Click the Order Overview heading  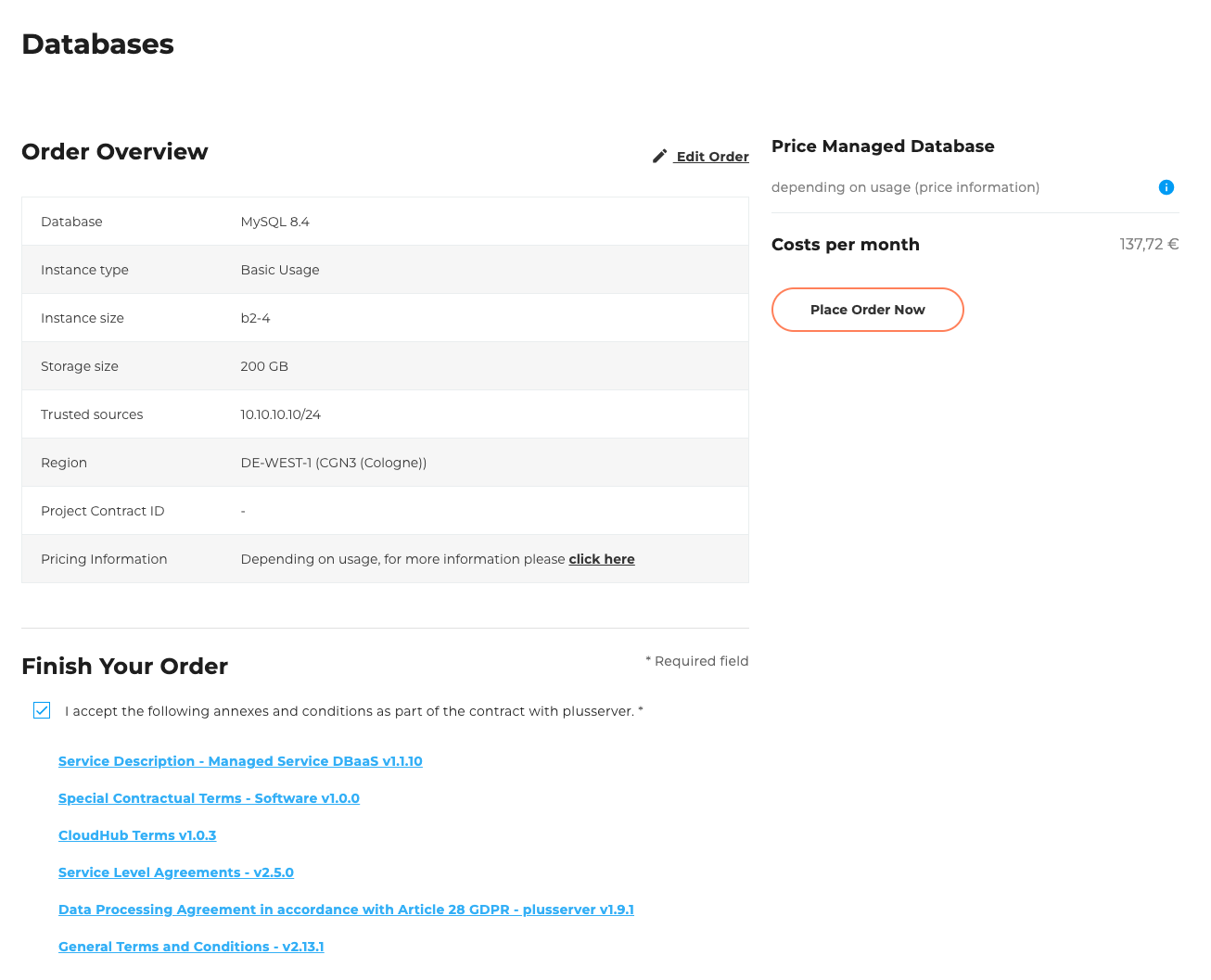pos(114,151)
